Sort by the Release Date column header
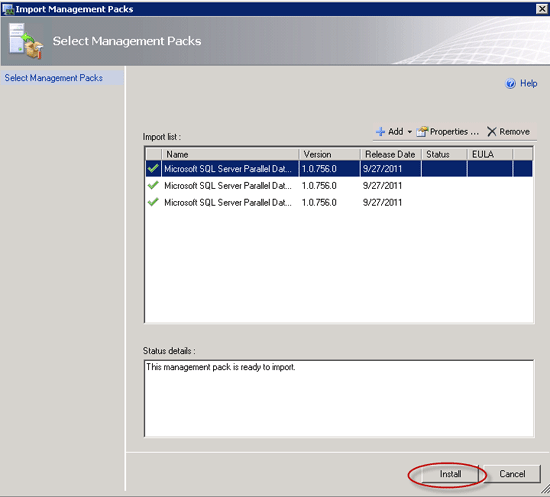This screenshot has width=550, height=497. [x=390, y=154]
